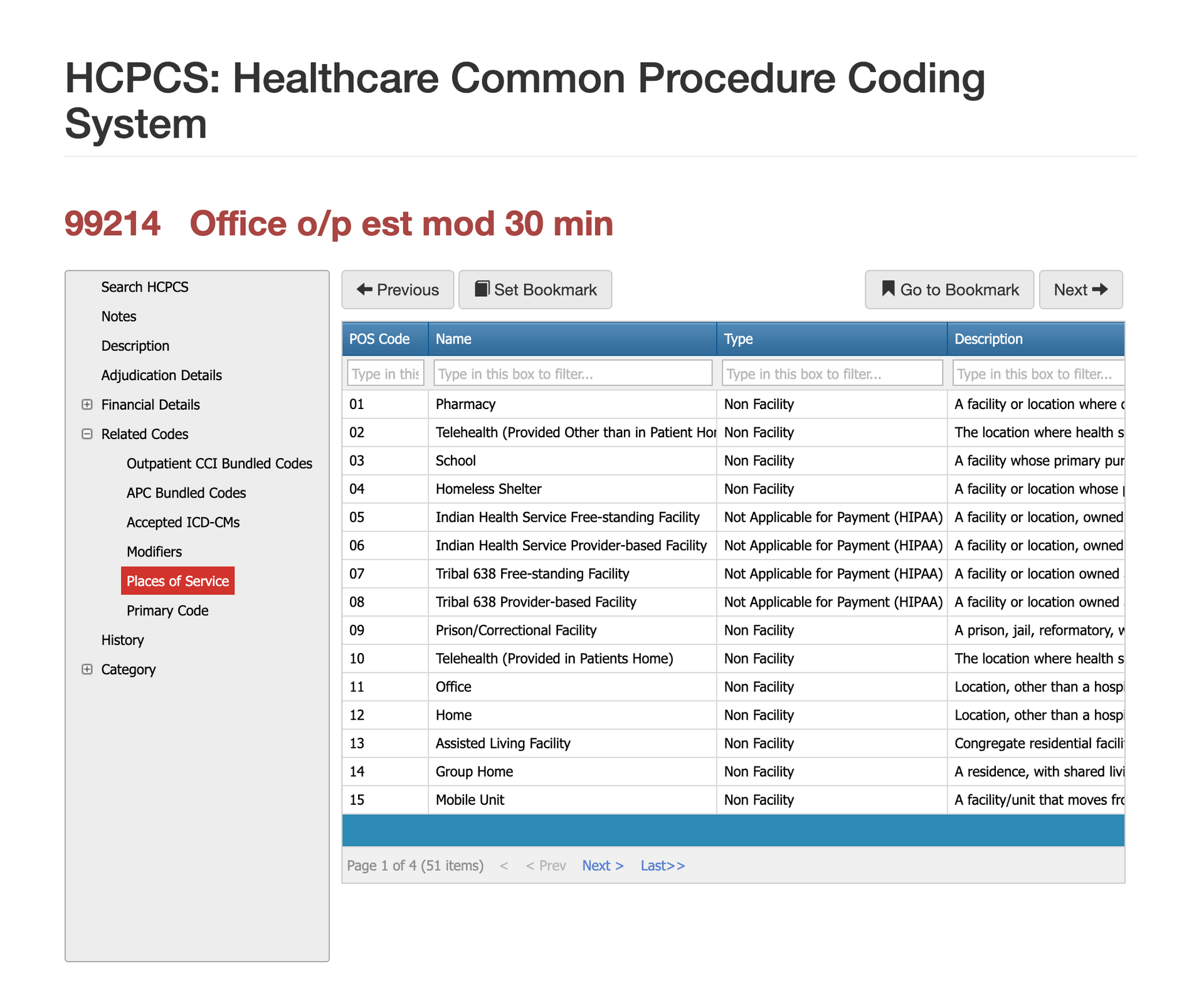Image resolution: width=1204 pixels, height=983 pixels.
Task: Select Places of Service in the sidebar
Action: point(177,580)
